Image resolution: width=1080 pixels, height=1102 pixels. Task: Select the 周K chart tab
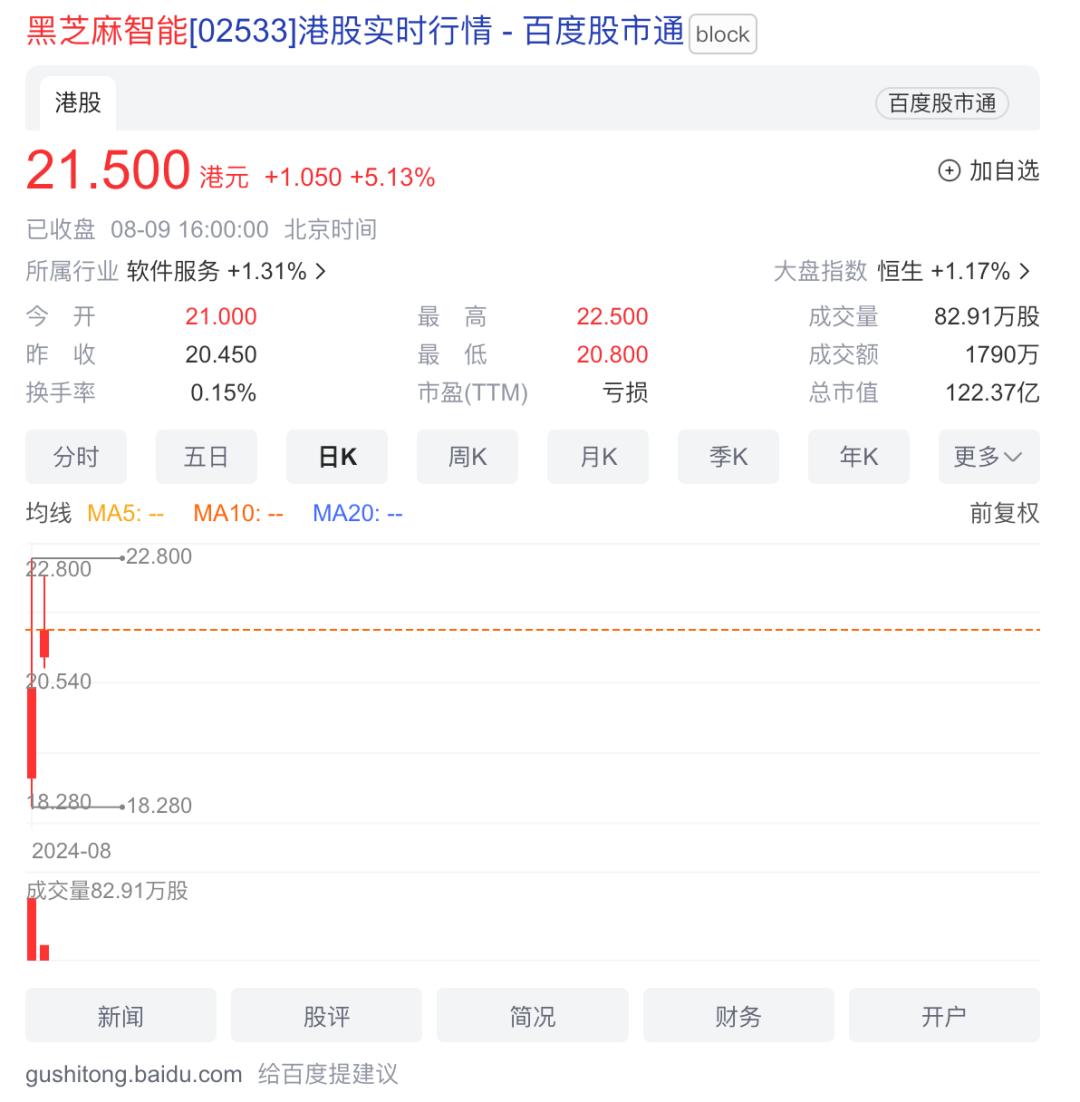467,457
